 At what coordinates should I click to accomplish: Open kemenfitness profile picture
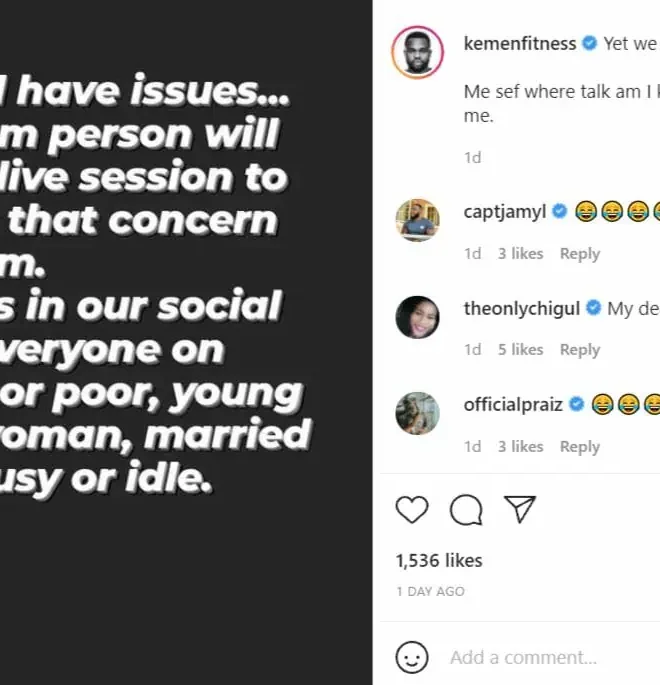tap(418, 51)
